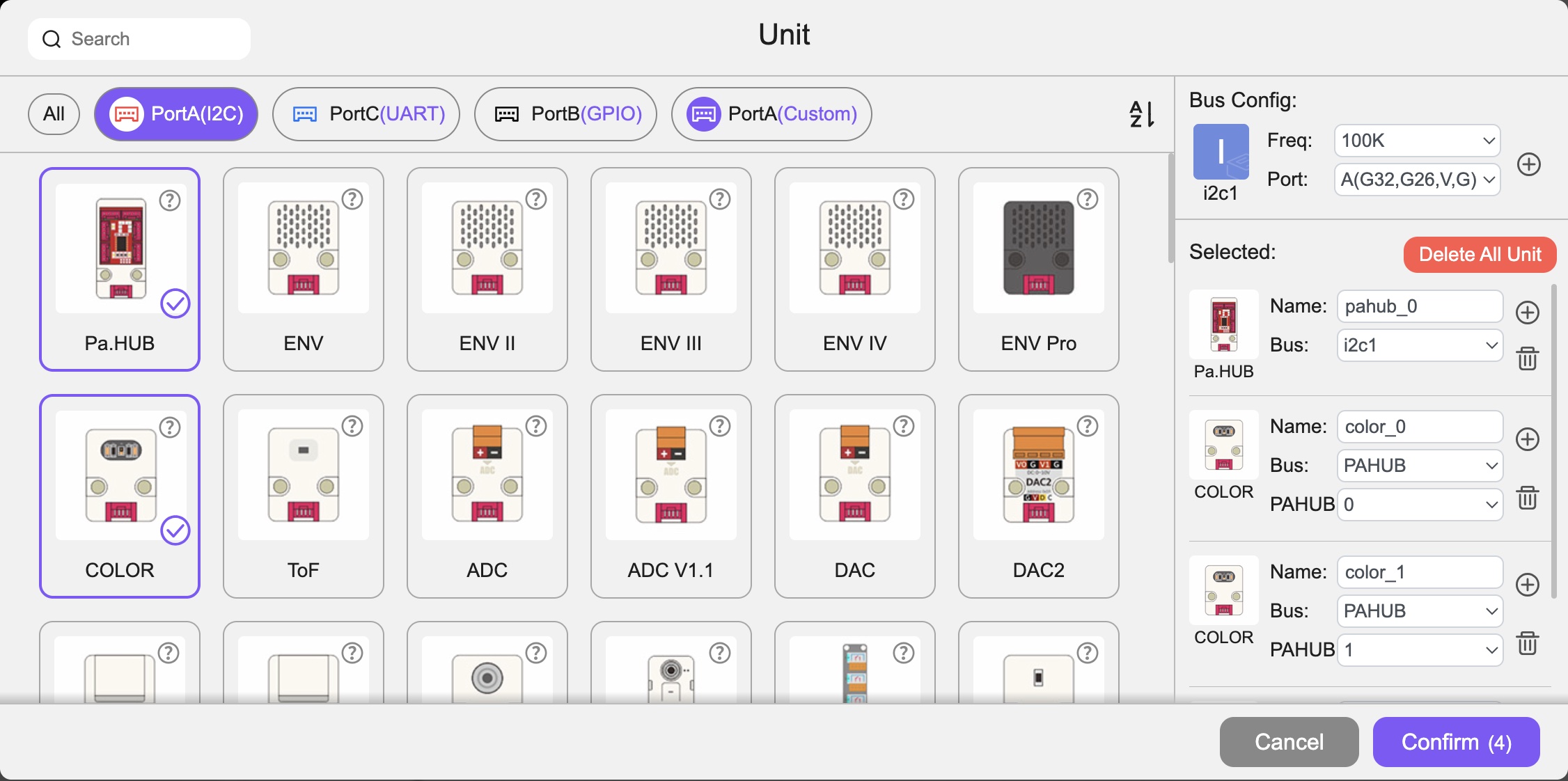Image resolution: width=1568 pixels, height=781 pixels.
Task: Click the i2c1 bus icon
Action: tap(1221, 152)
